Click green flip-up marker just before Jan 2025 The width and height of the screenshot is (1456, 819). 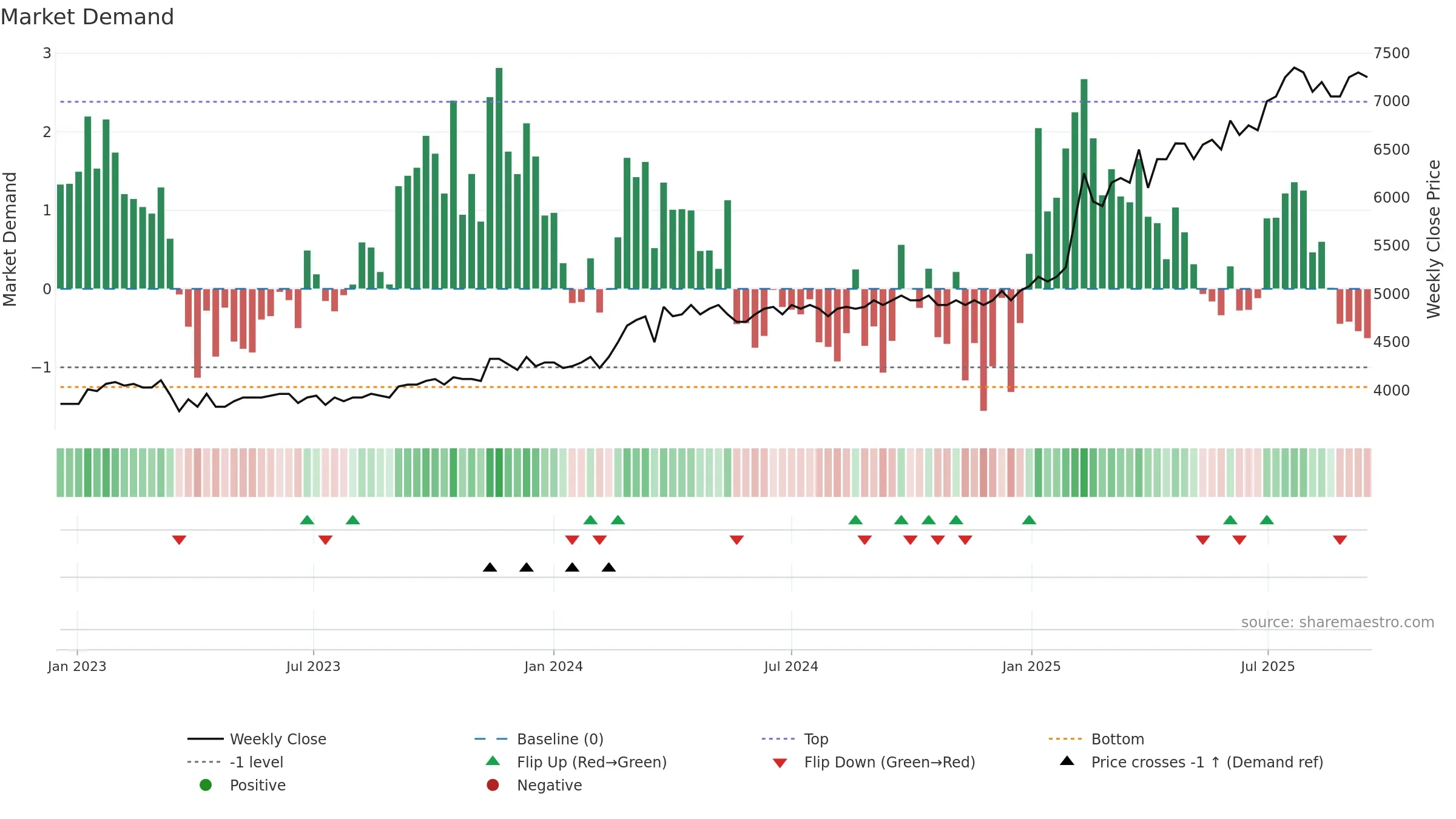[x=1029, y=520]
